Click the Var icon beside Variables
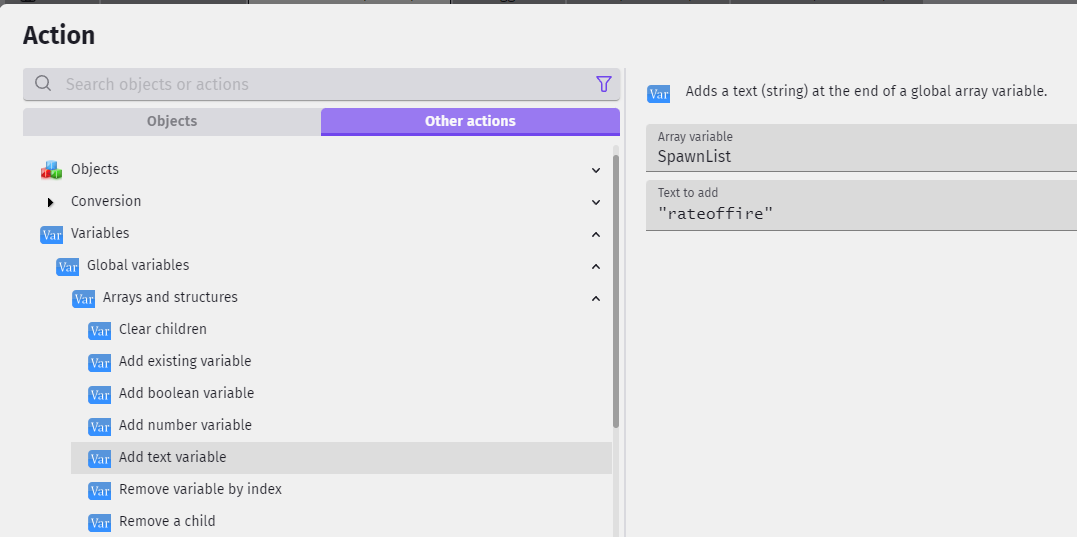 pos(52,234)
